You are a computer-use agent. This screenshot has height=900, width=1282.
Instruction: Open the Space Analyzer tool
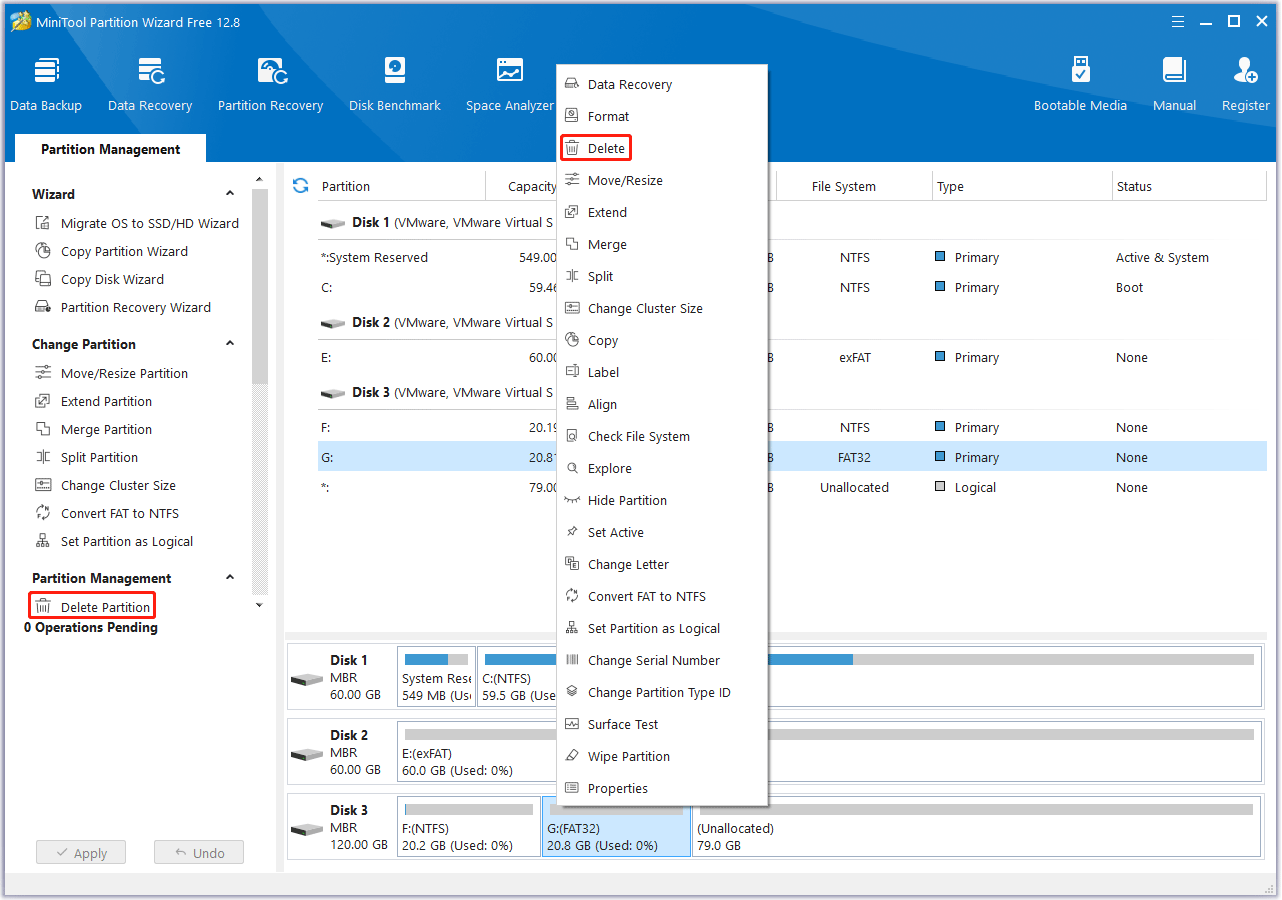click(510, 85)
